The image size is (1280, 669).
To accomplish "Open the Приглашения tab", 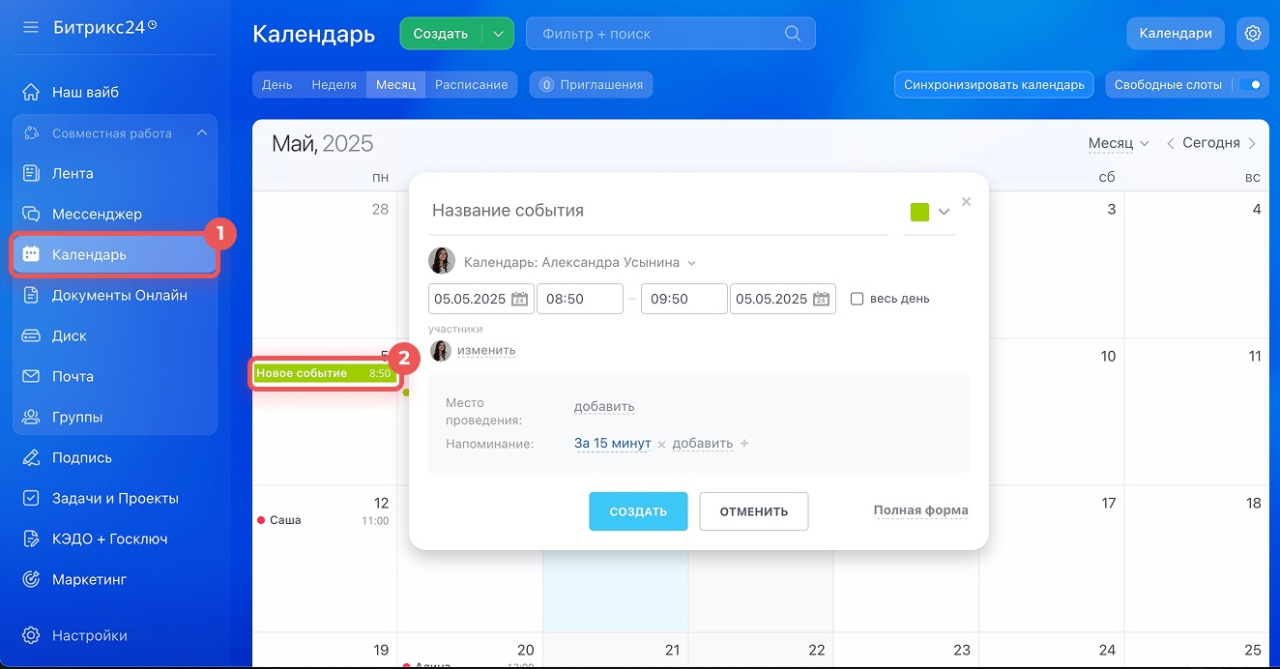I will click(591, 85).
